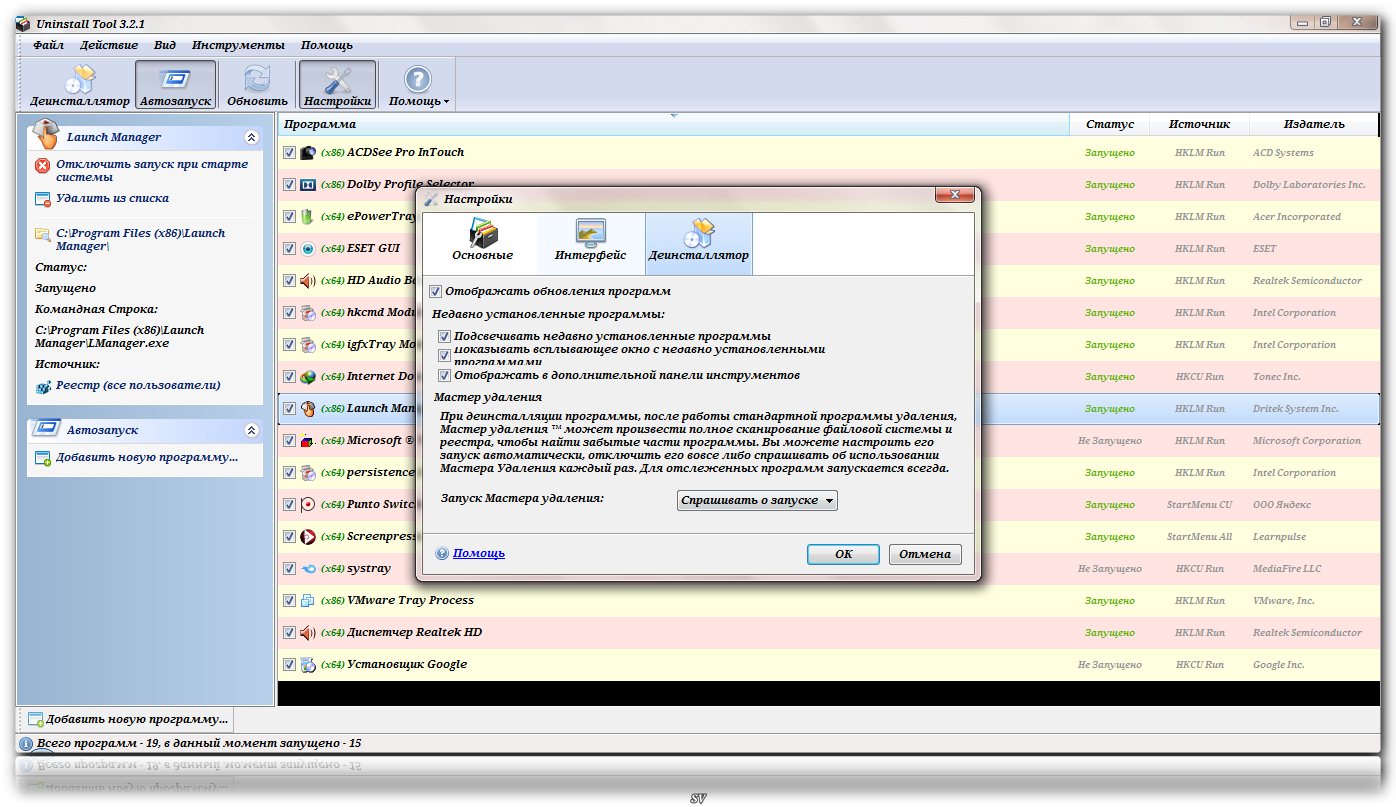Click the Отмена button in dialog

[924, 554]
